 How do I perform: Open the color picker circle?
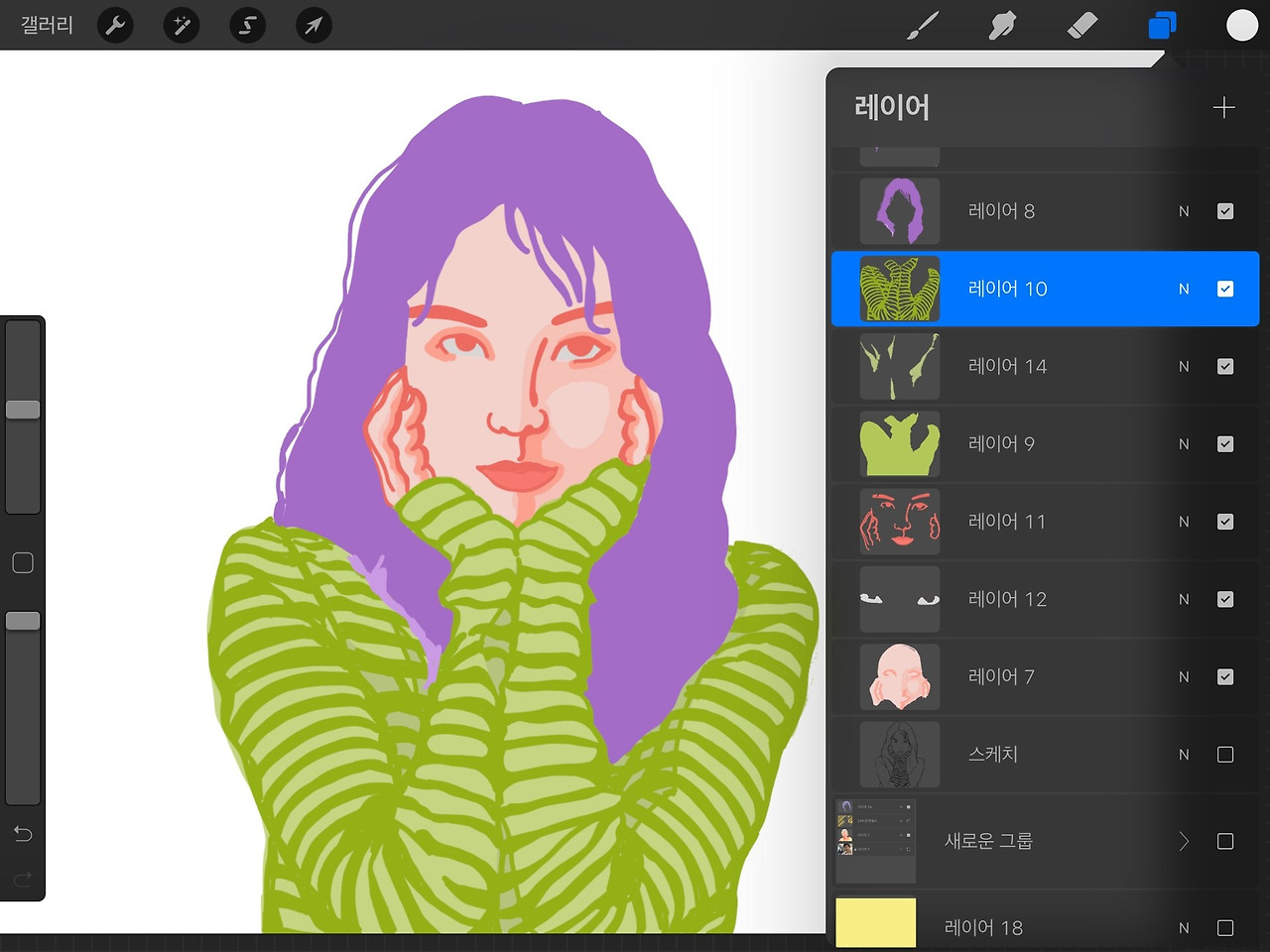1241,24
